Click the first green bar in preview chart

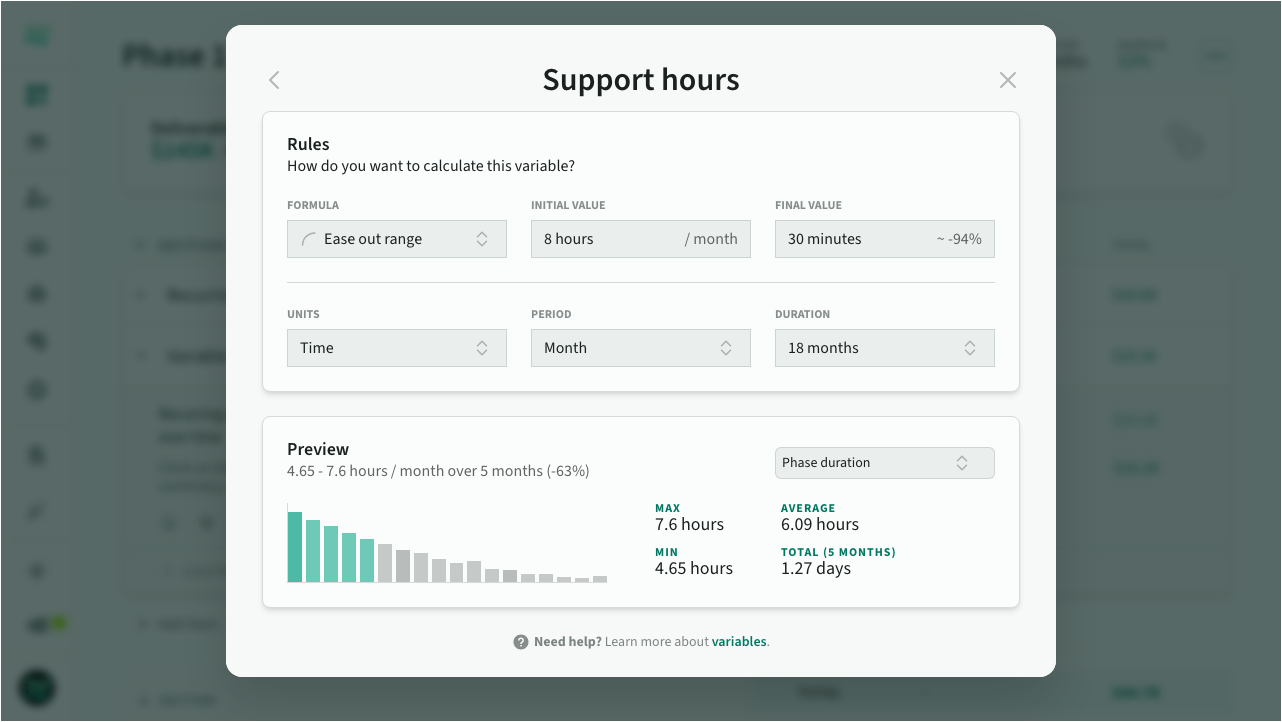(295, 547)
